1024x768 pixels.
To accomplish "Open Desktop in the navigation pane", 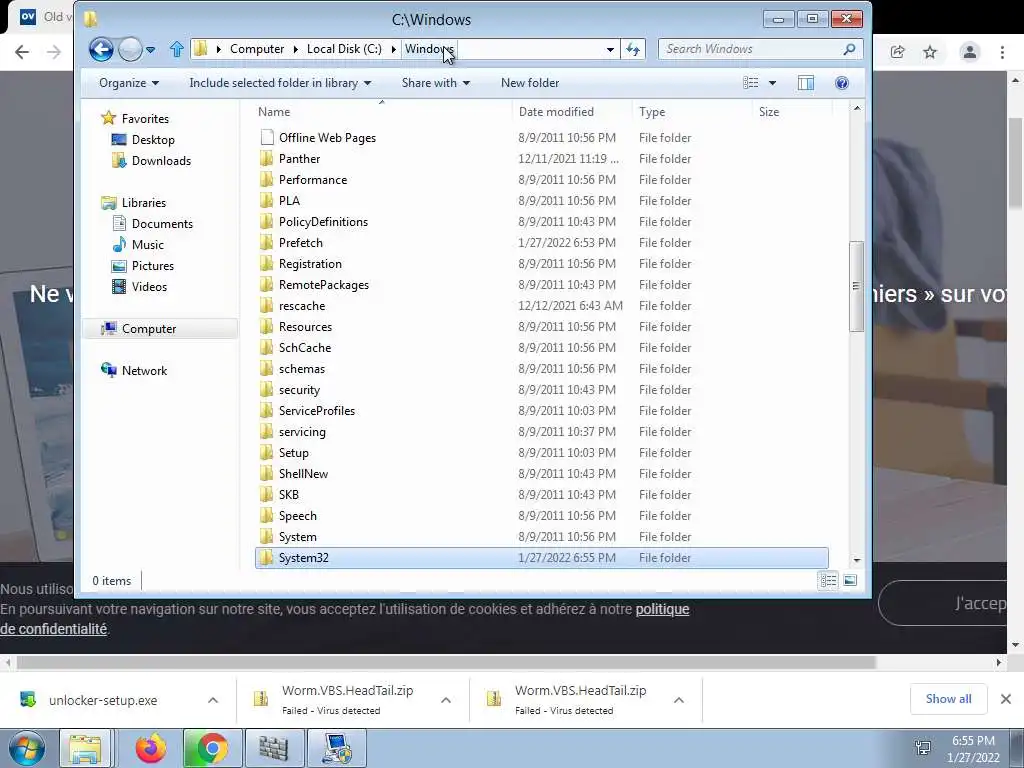I will click(153, 140).
